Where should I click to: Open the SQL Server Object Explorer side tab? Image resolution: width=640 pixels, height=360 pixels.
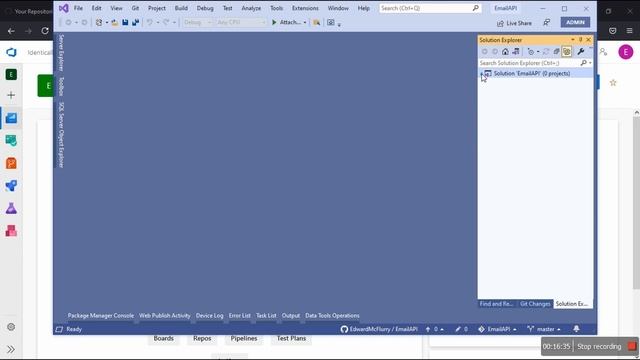point(61,135)
